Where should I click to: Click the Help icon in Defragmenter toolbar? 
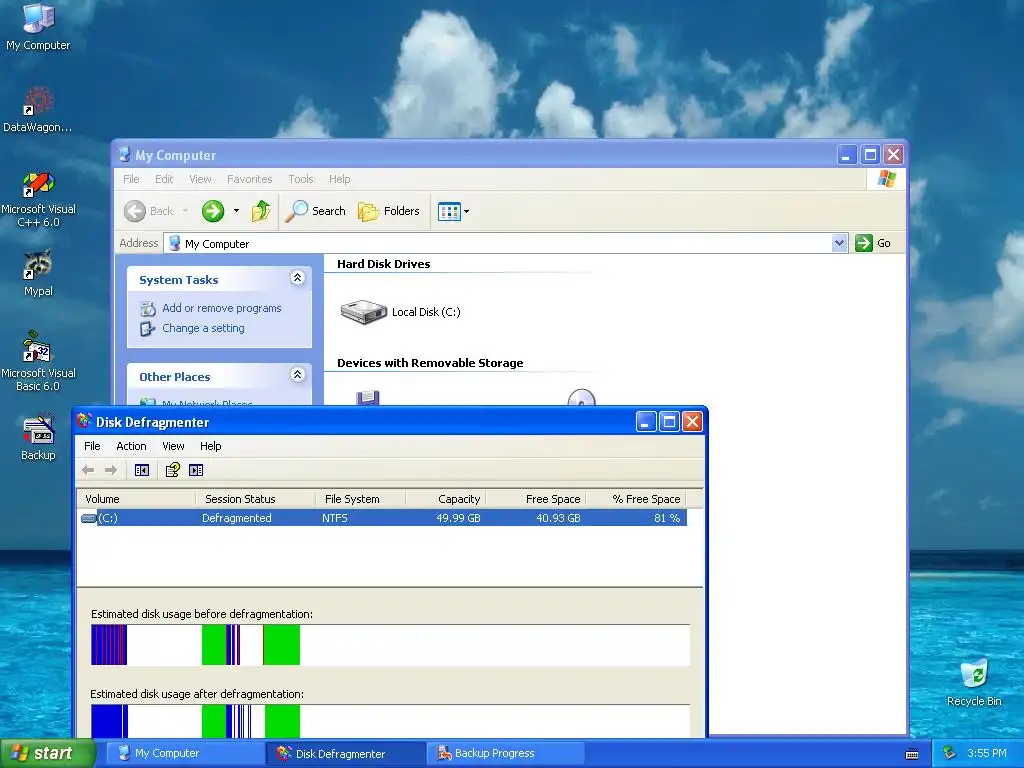click(172, 470)
